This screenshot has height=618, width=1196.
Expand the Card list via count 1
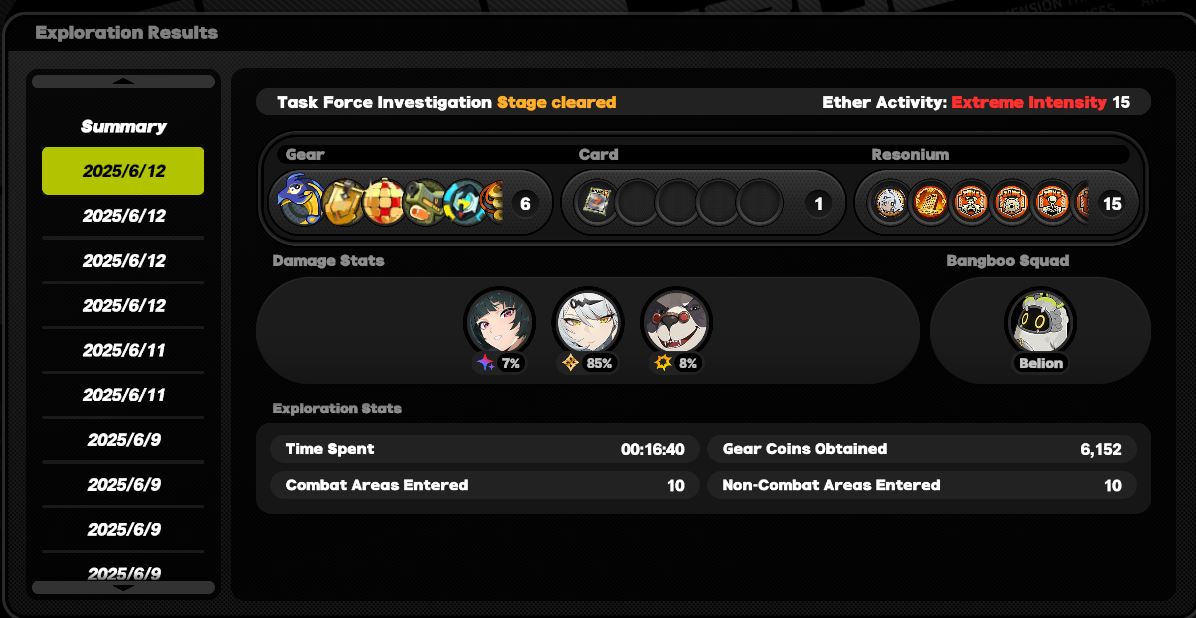coord(818,204)
